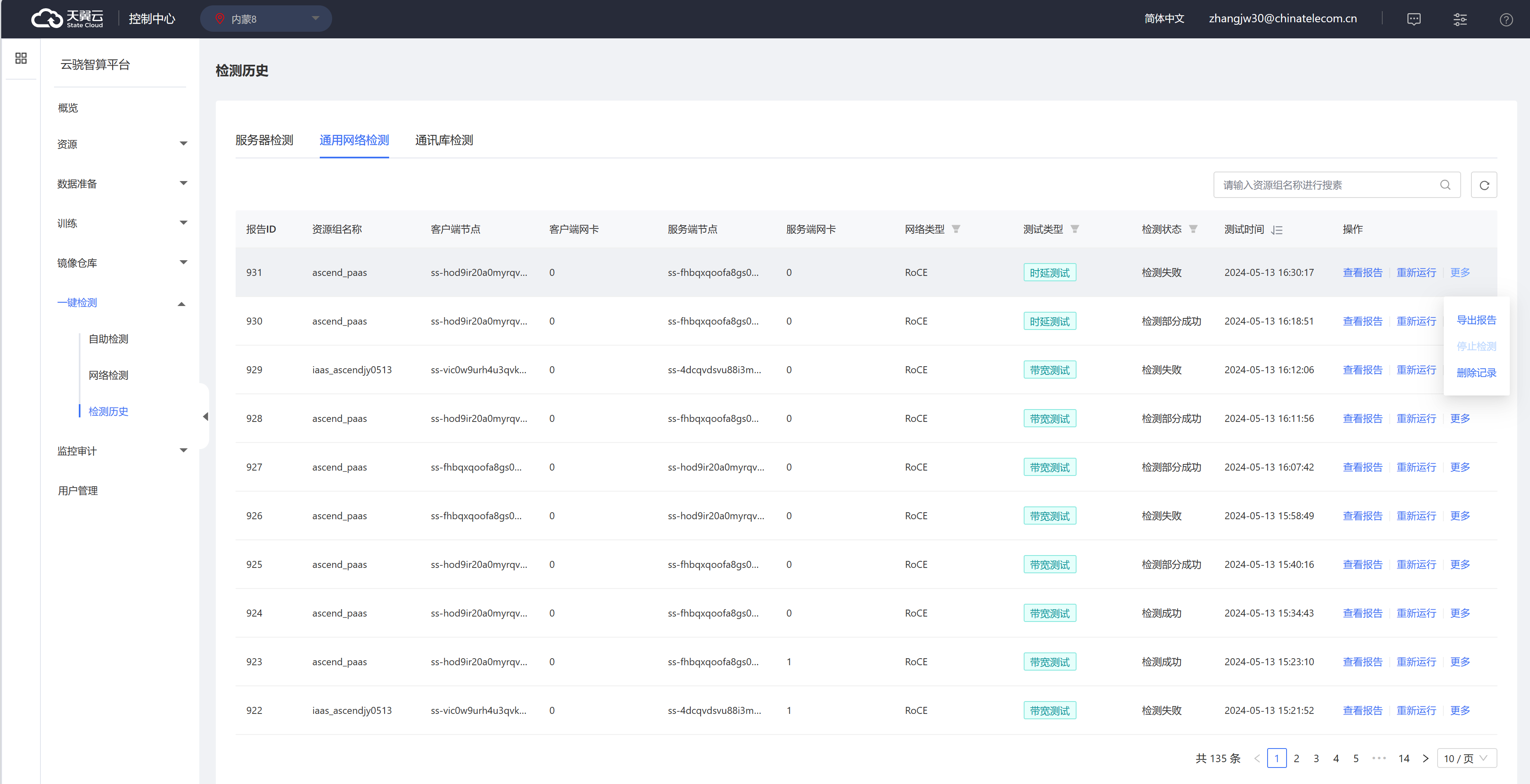Viewport: 1530px width, 784px height.
Task: Click 时延测试 tag in row 930
Action: pyautogui.click(x=1049, y=321)
